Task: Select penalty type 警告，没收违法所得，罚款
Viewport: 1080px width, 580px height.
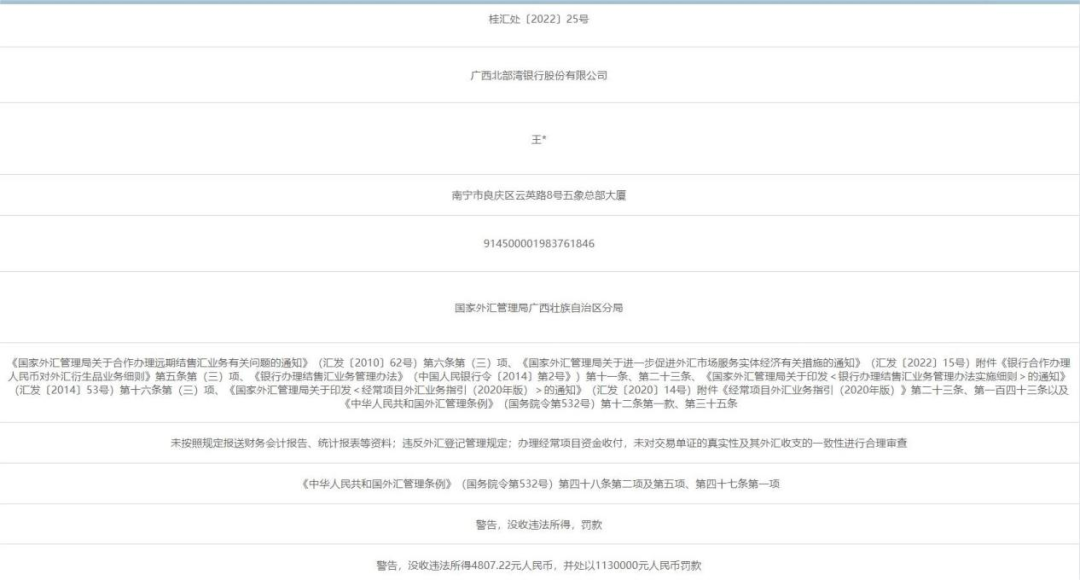Action: point(539,525)
